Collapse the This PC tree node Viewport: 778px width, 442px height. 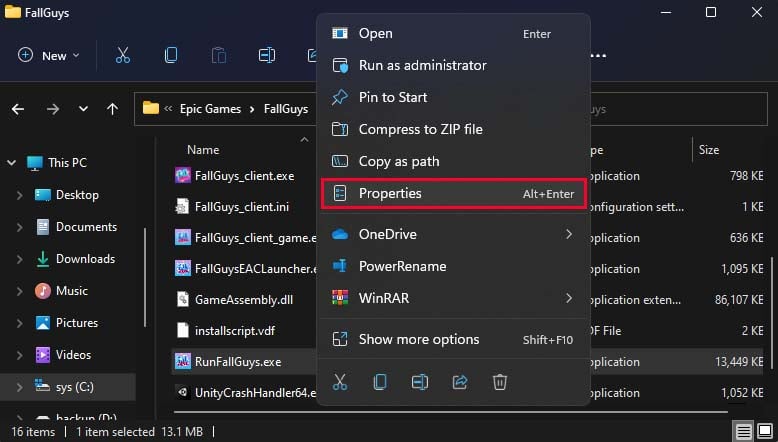click(x=11, y=163)
